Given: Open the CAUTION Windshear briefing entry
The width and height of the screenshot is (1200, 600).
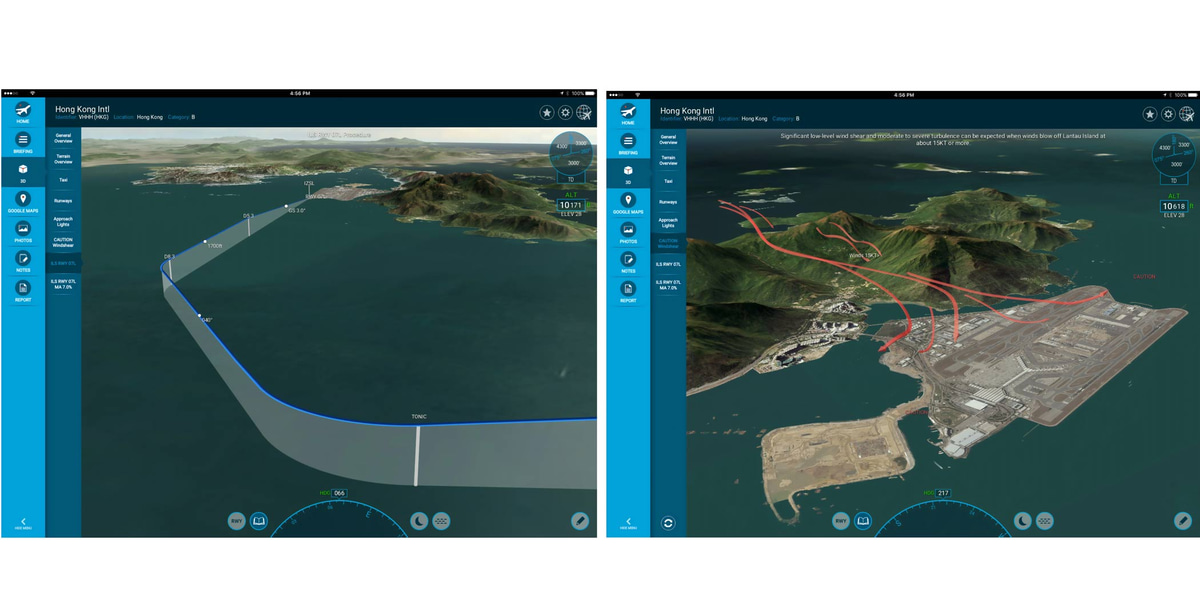Looking at the screenshot, I should pos(63,242).
